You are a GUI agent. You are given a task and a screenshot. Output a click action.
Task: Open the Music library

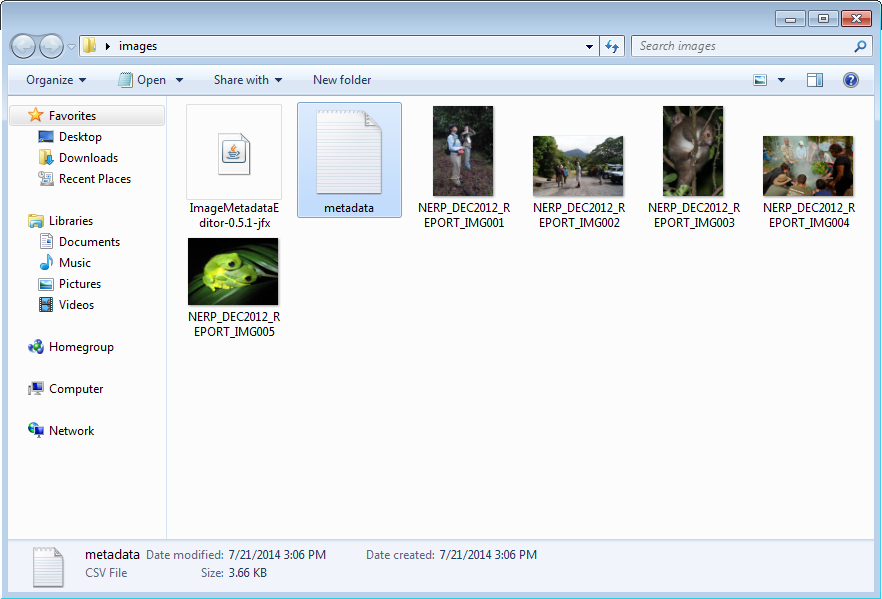pos(75,263)
